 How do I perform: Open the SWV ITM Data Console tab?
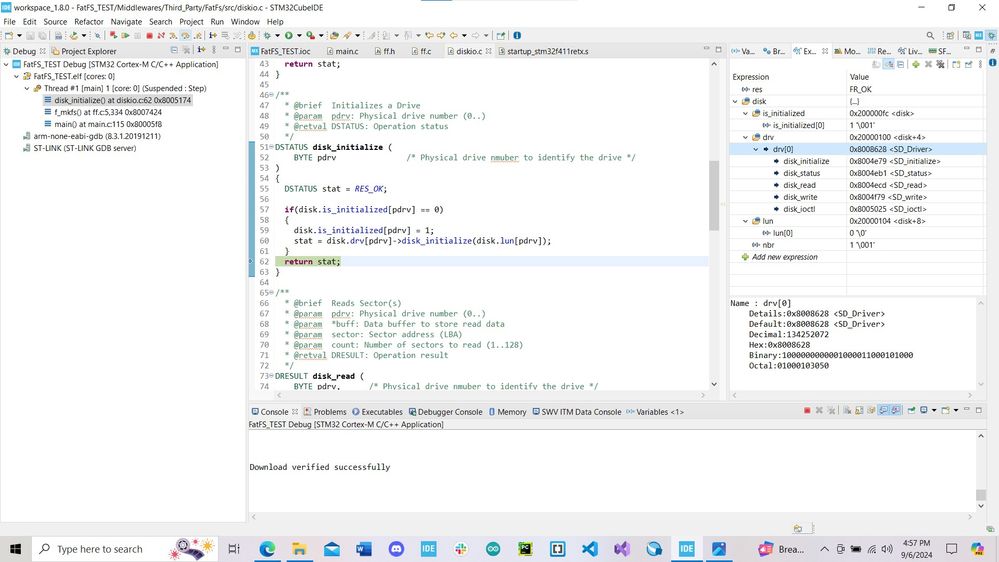[577, 412]
